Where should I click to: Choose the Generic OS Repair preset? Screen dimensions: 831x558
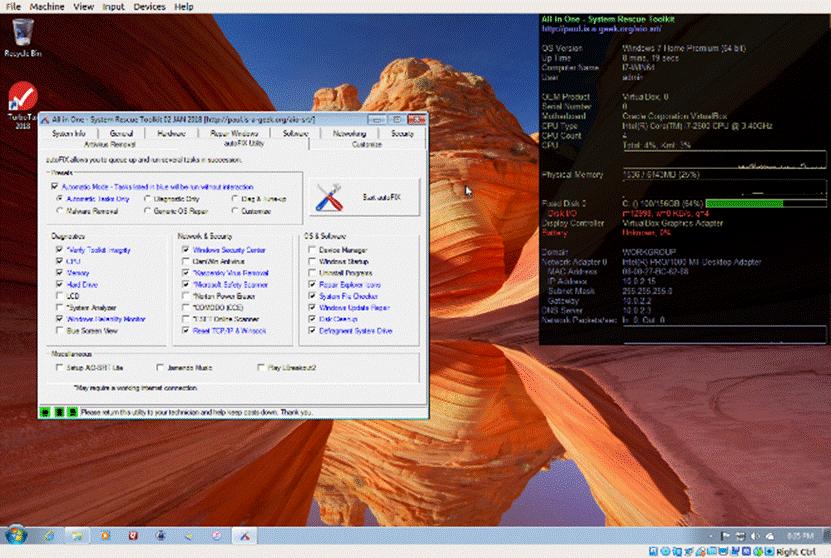pyautogui.click(x=148, y=212)
